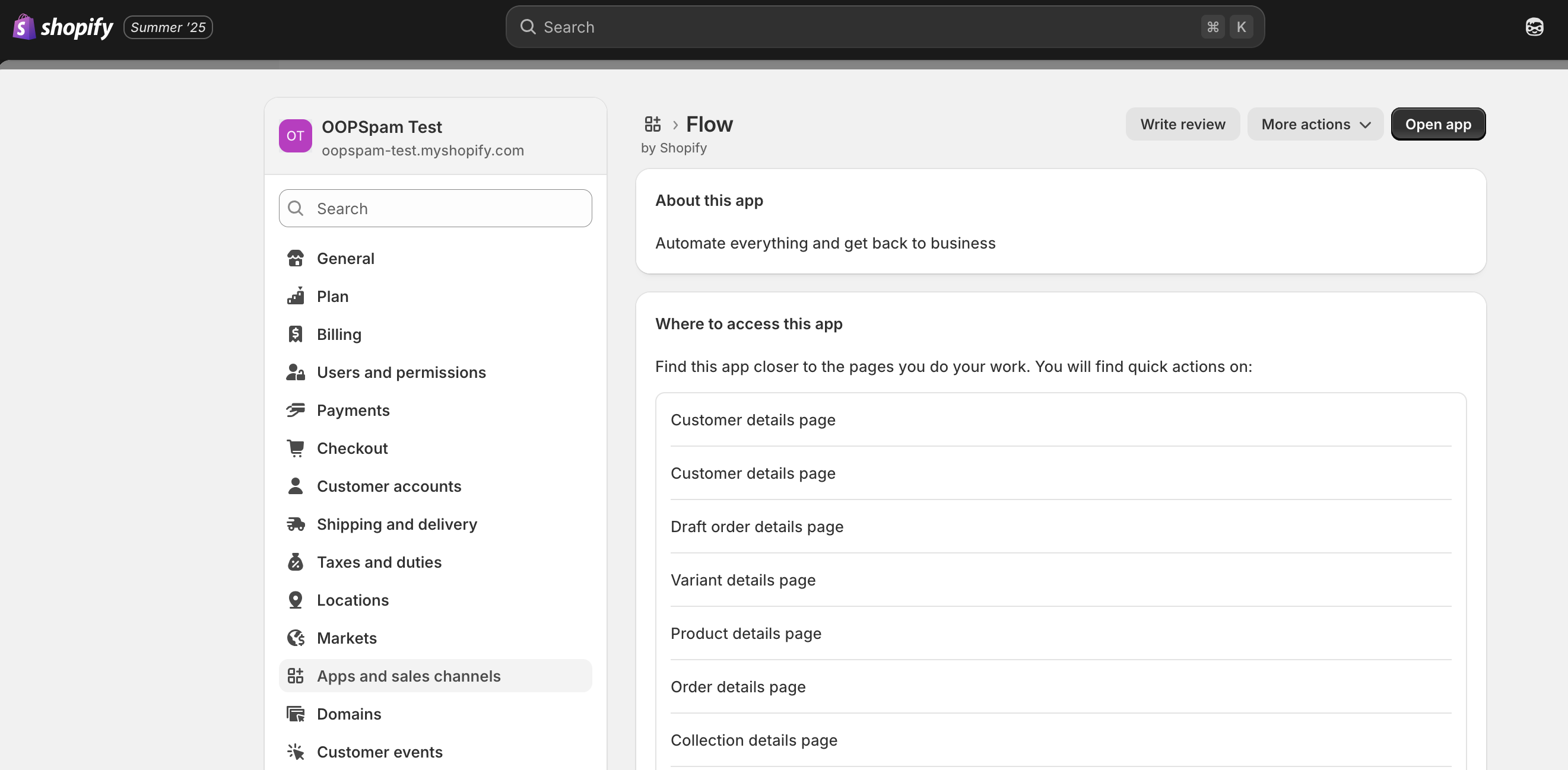Click the apps breadcrumb icon beside Flow
The width and height of the screenshot is (1568, 770).
point(652,124)
